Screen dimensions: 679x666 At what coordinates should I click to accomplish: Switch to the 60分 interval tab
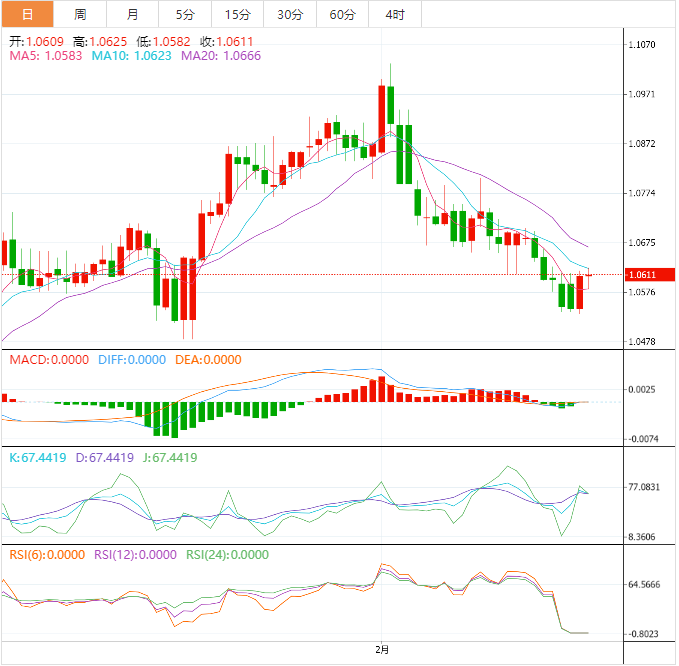pyautogui.click(x=342, y=14)
